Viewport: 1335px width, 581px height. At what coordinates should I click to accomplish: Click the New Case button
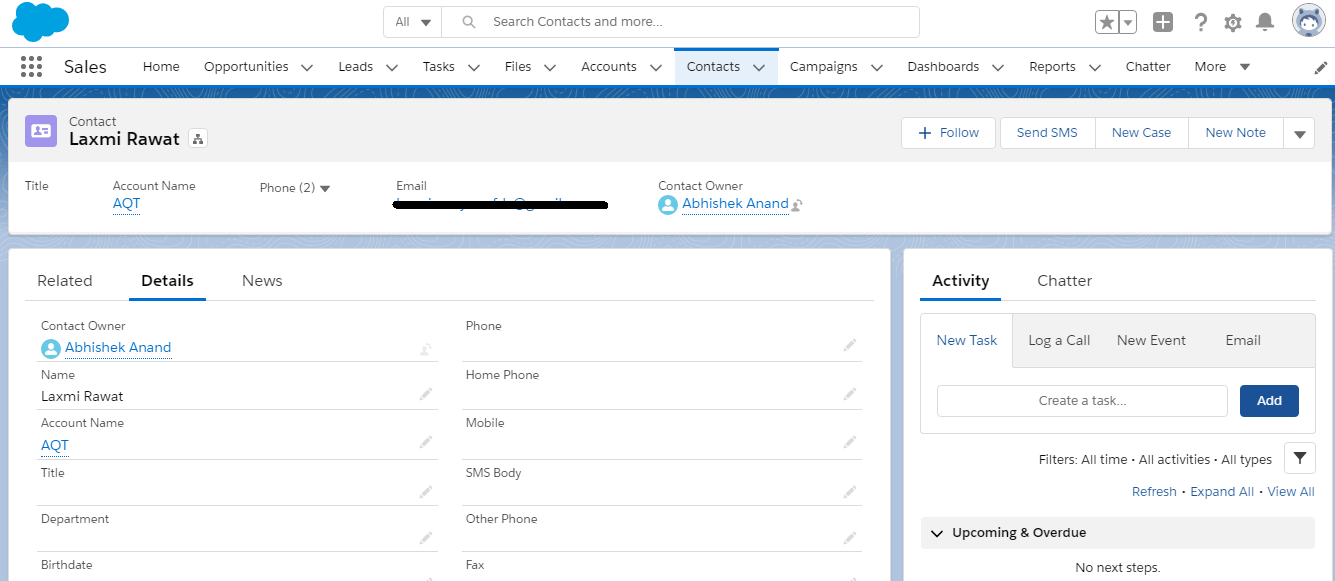point(1141,133)
